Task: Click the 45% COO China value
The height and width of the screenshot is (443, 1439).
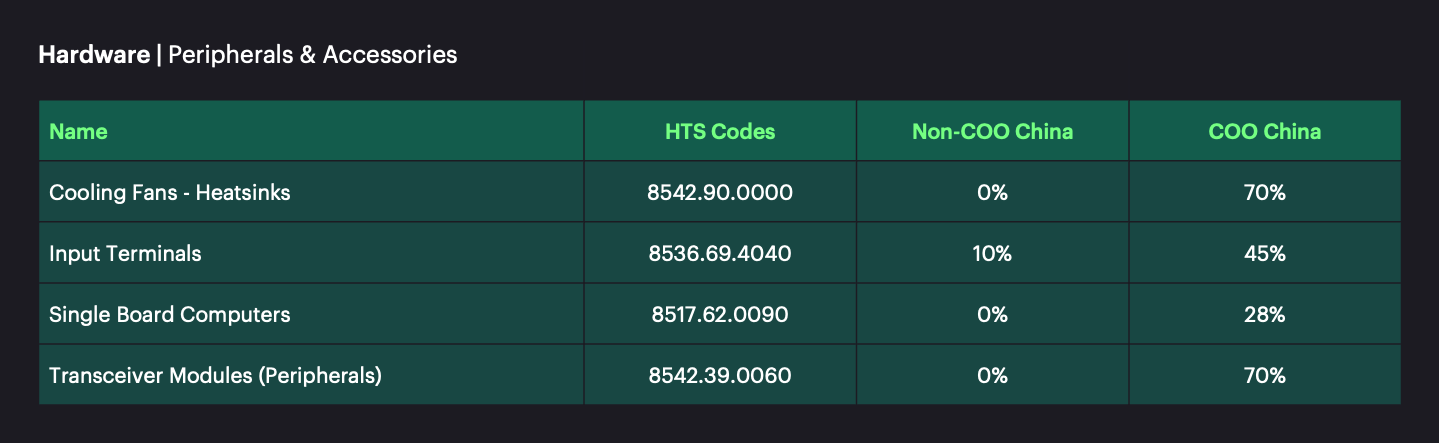Action: [x=1265, y=254]
